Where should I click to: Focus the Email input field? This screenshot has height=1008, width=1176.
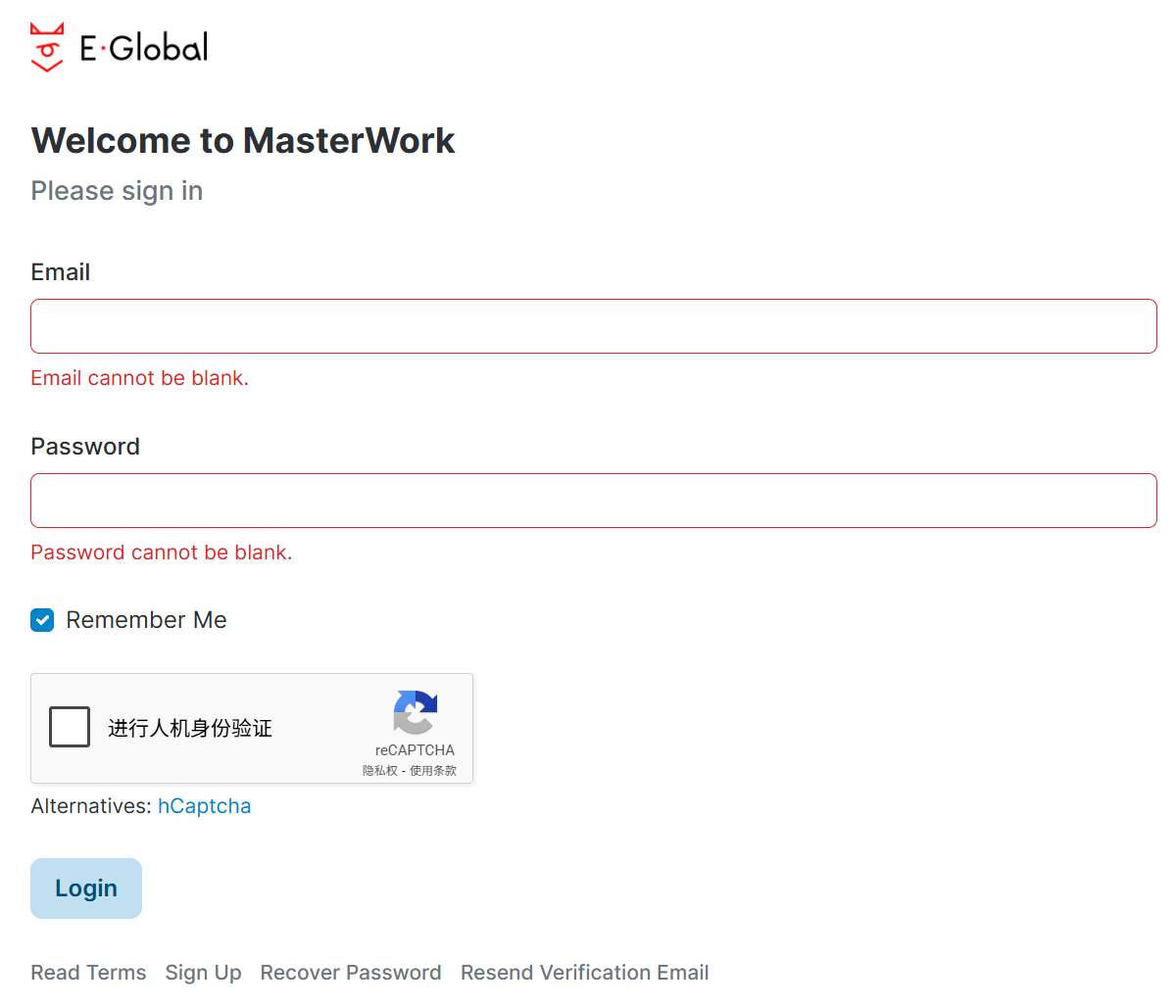point(594,326)
